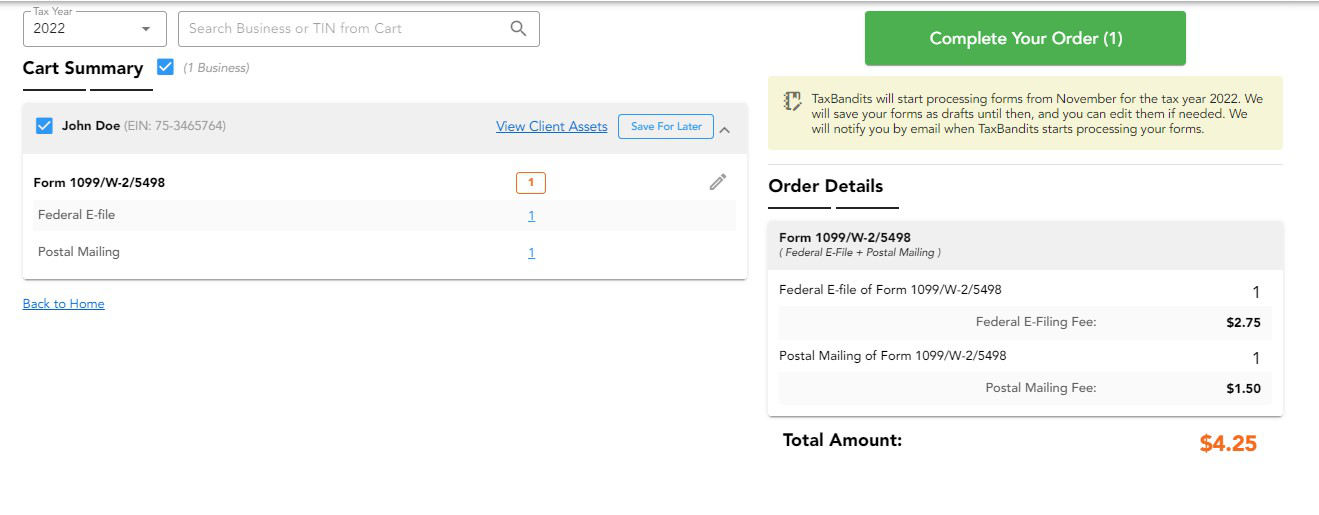
Task: Click the Federal E-Filing Fee $2.75 amount
Action: [1243, 322]
